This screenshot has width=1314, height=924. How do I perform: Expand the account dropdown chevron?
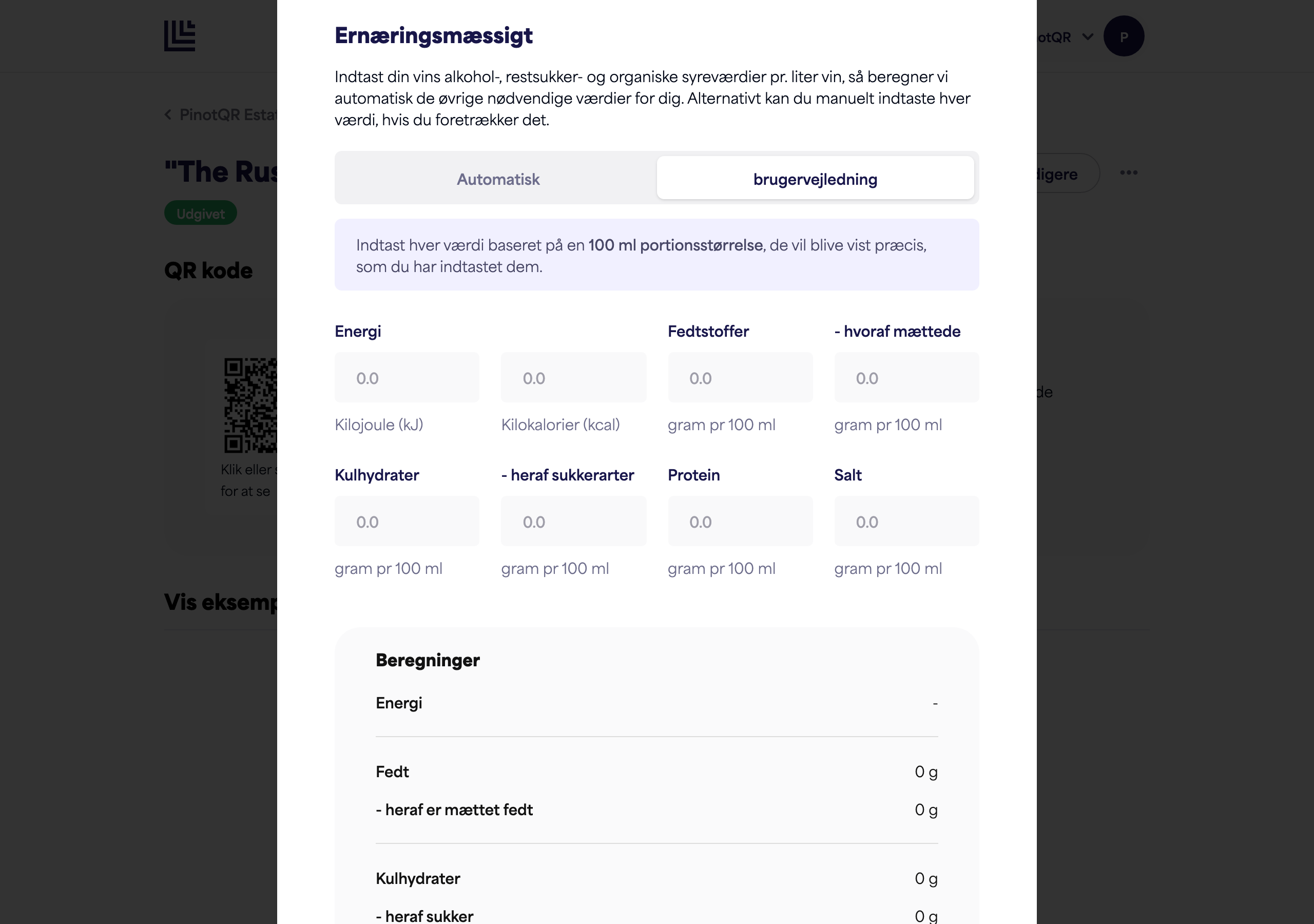point(1087,36)
